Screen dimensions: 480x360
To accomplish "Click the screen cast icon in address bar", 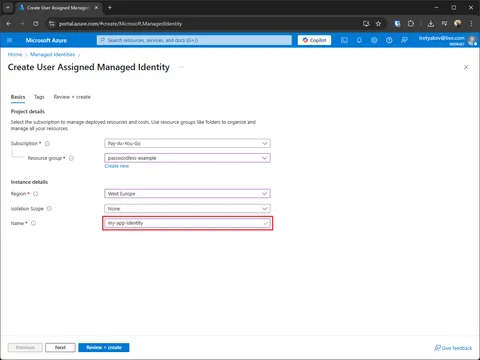I will [366, 24].
